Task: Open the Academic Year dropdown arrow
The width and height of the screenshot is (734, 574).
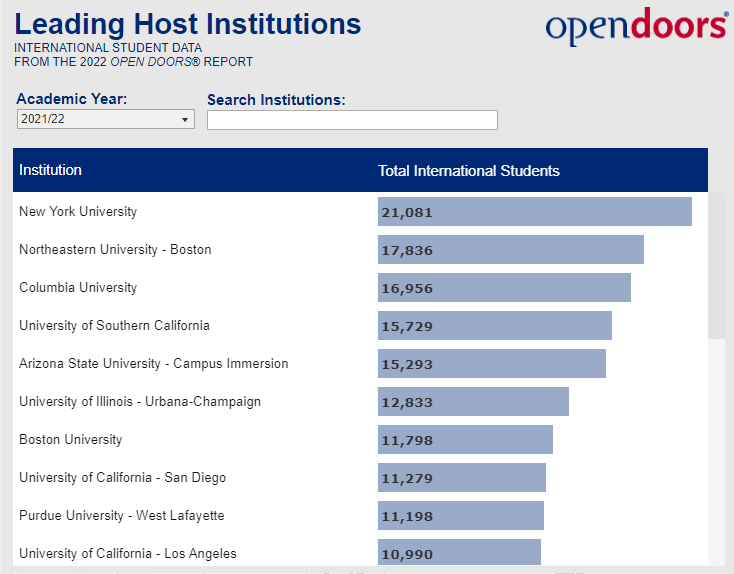Action: [x=185, y=120]
